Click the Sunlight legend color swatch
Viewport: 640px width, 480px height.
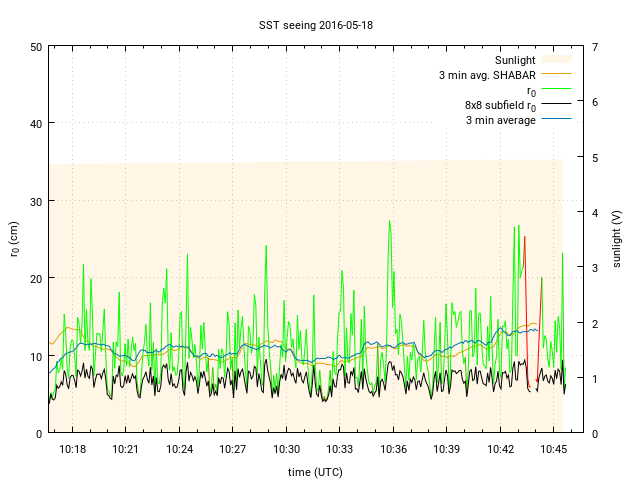click(x=556, y=60)
